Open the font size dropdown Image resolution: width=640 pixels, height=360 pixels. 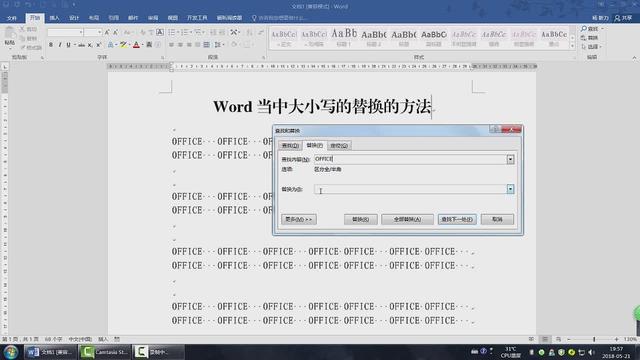click(99, 32)
